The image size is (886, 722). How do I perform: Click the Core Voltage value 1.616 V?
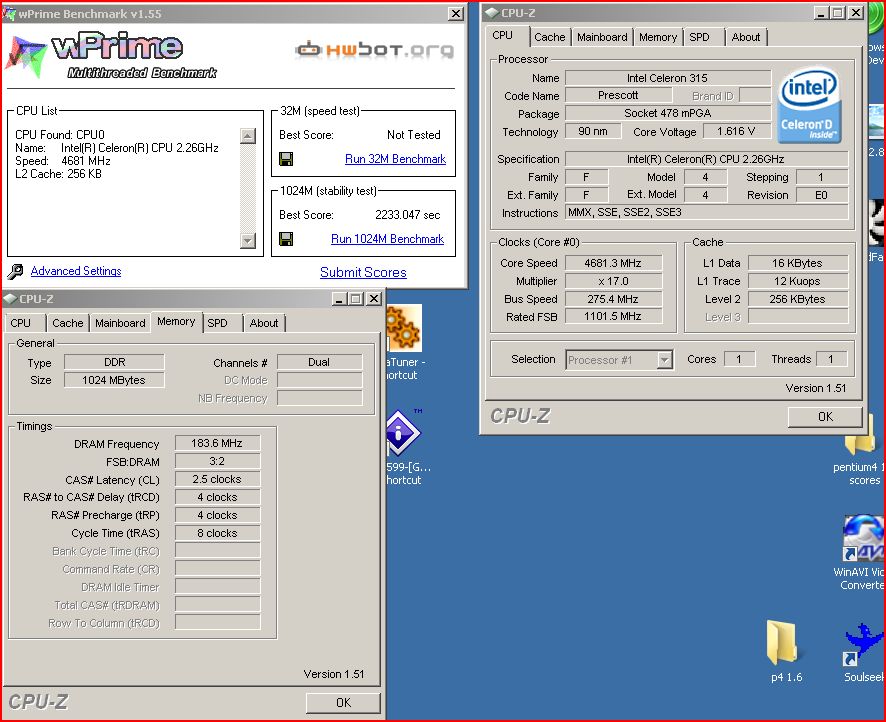[737, 132]
